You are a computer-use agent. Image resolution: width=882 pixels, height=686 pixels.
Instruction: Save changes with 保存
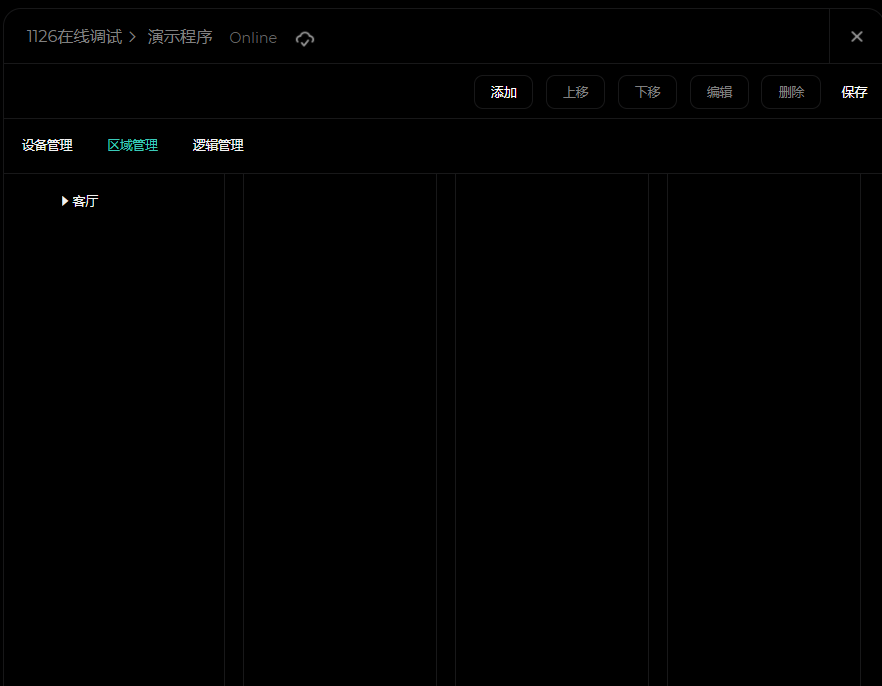pos(854,92)
